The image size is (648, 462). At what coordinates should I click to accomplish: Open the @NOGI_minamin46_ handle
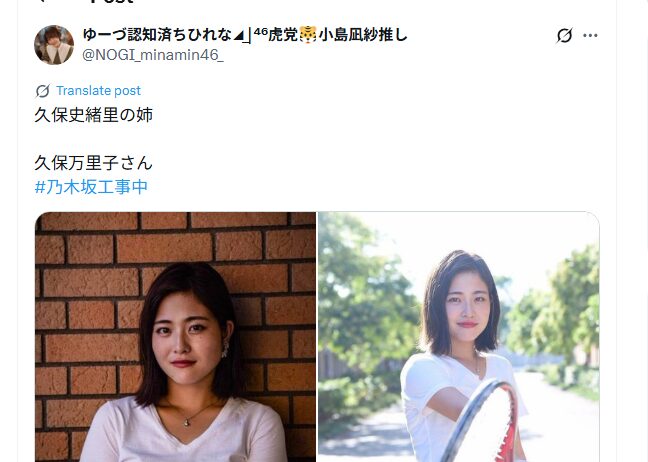pyautogui.click(x=153, y=55)
